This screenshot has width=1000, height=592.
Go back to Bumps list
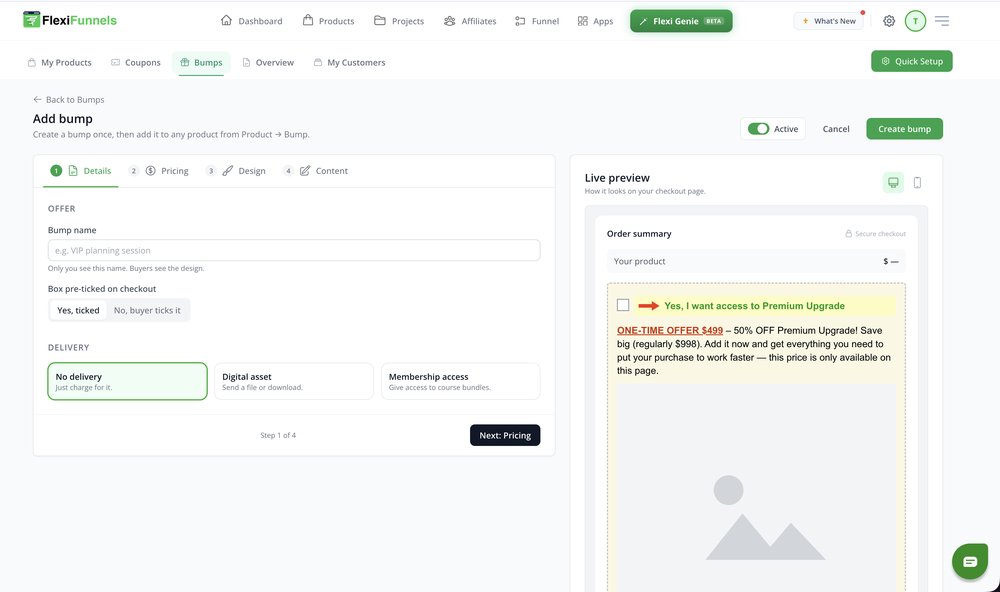click(x=69, y=100)
